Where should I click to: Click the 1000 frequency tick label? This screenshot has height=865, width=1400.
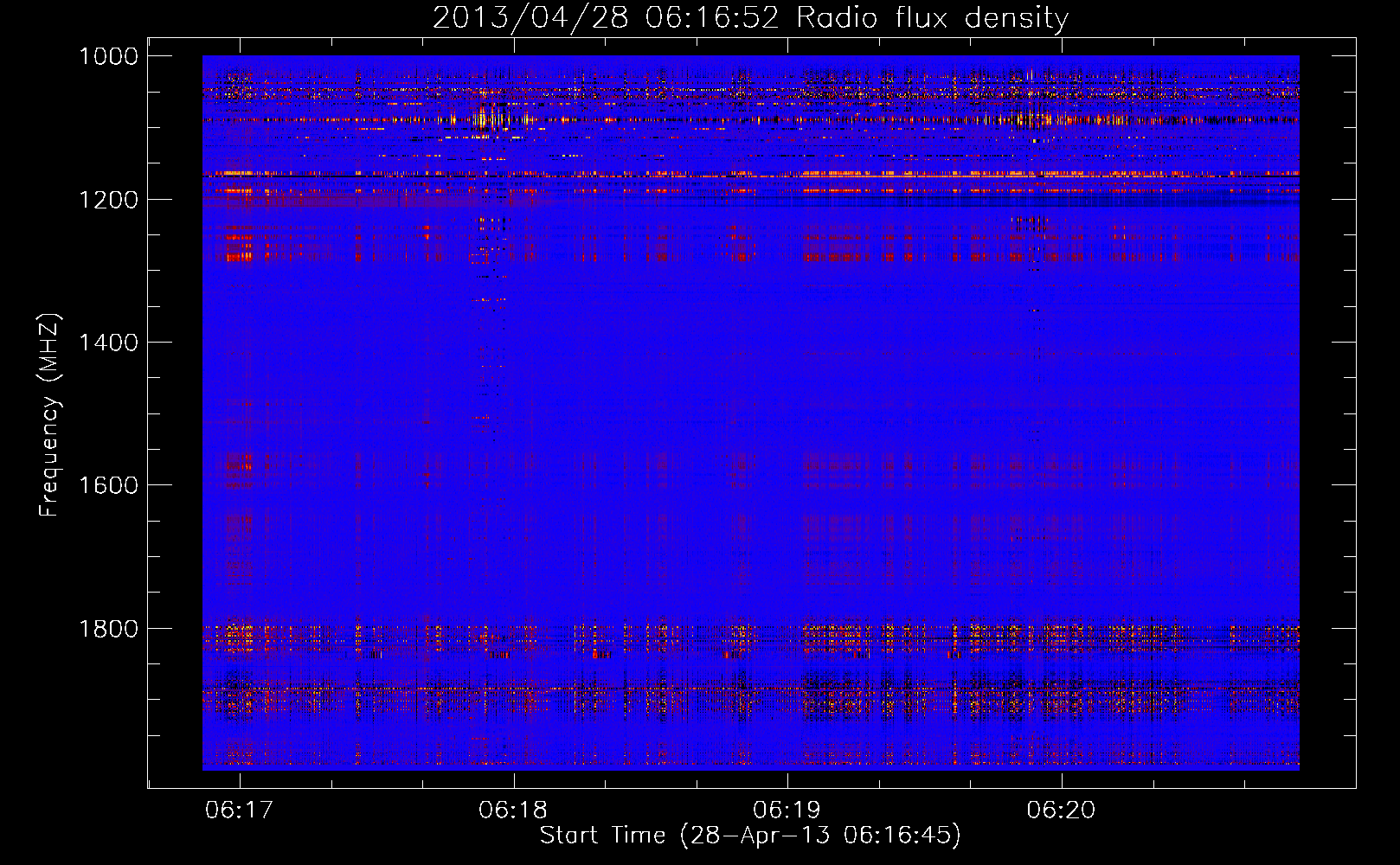coord(108,56)
